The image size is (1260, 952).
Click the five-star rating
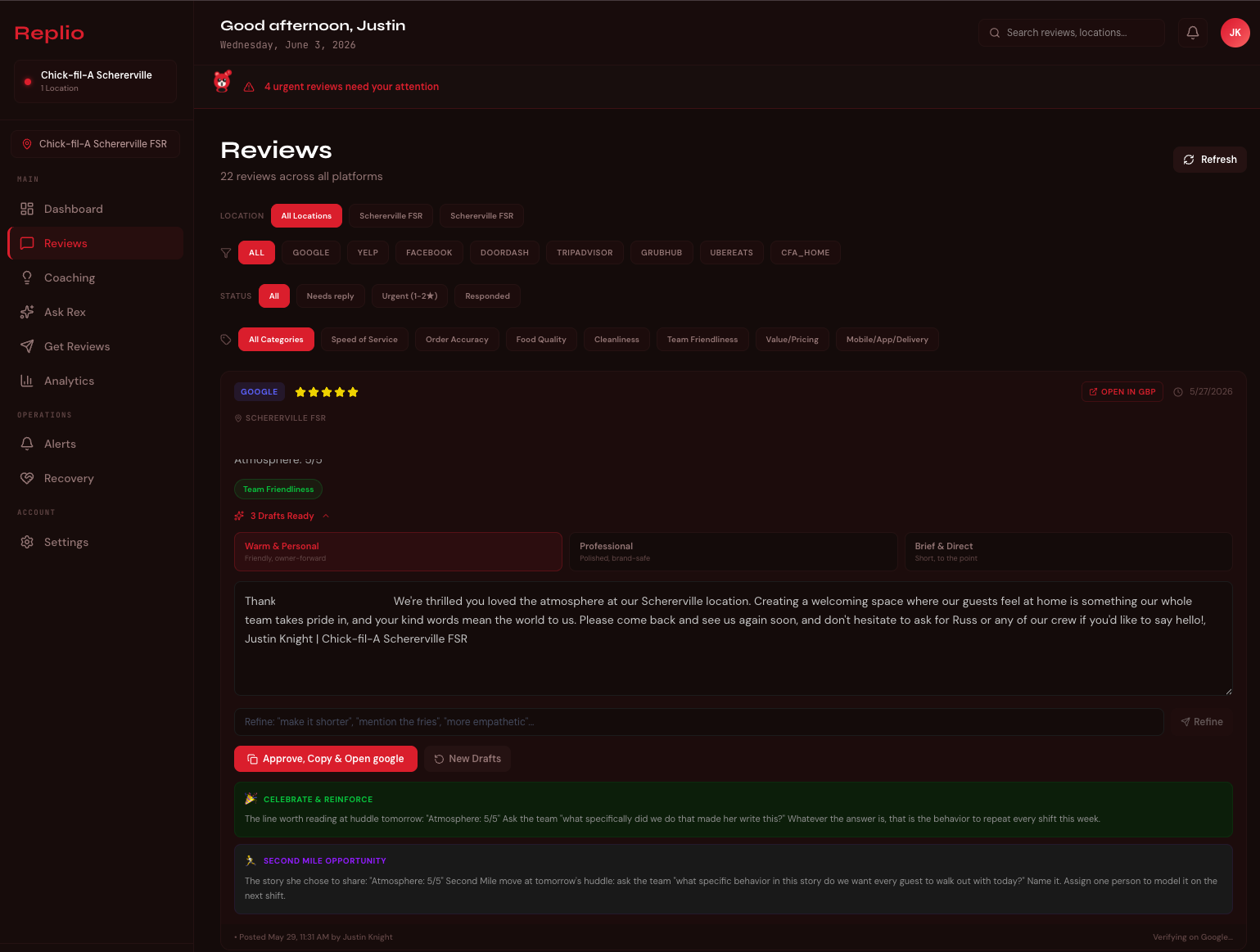[x=327, y=392]
